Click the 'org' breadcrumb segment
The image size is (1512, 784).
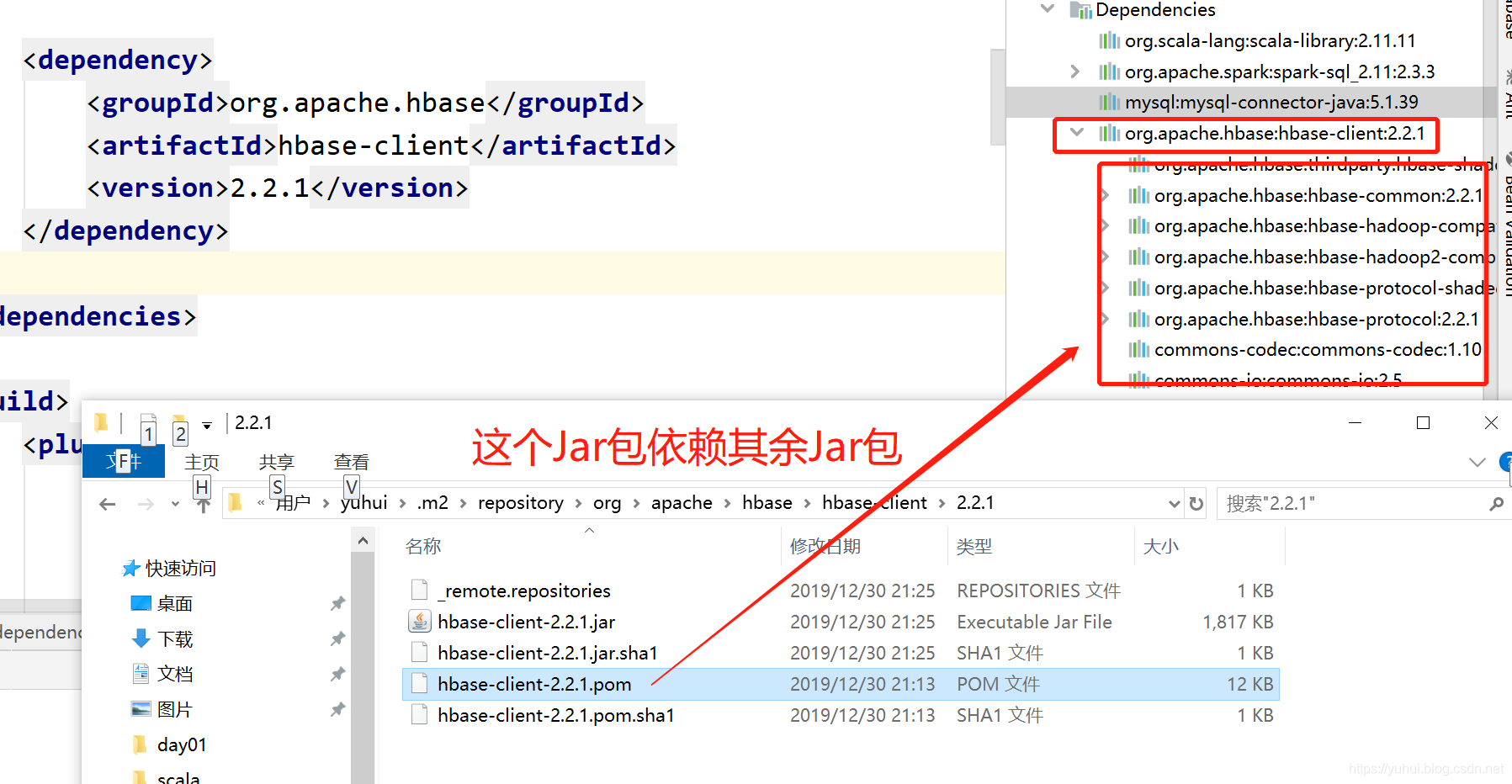[607, 503]
